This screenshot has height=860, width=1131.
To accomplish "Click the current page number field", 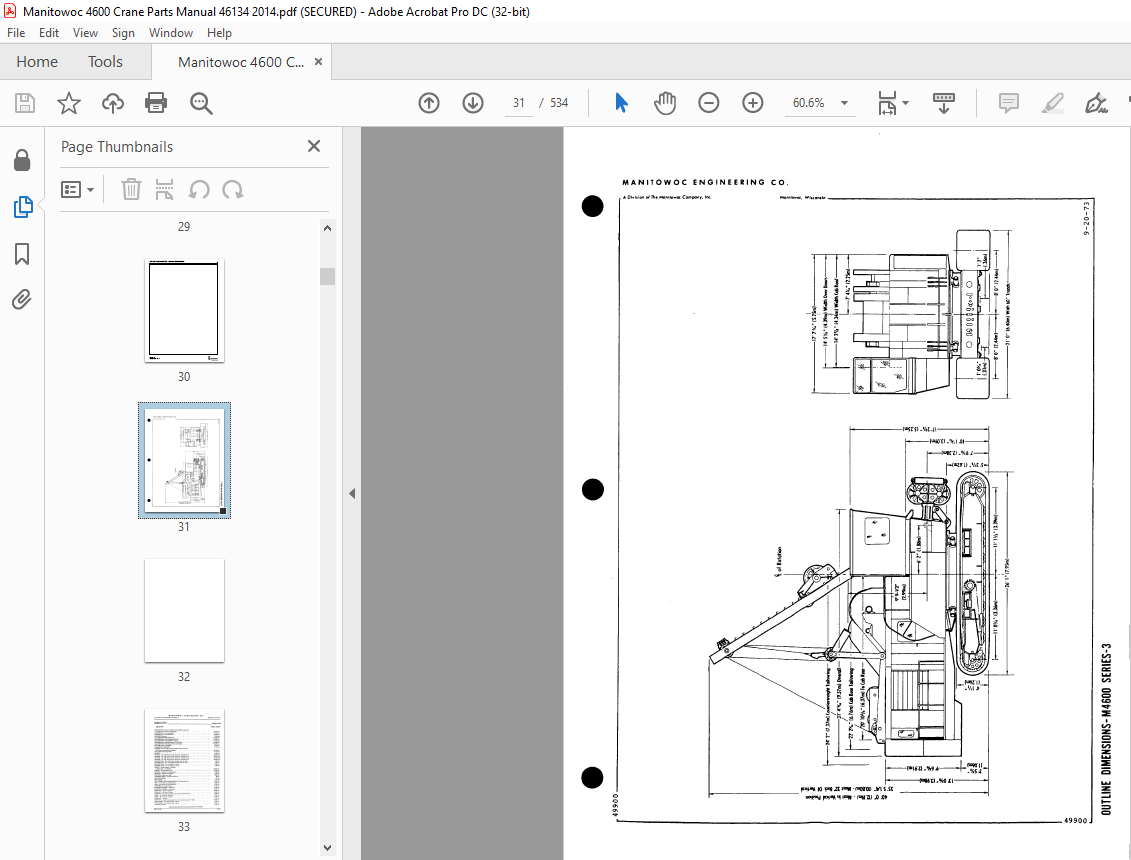I will tap(519, 103).
